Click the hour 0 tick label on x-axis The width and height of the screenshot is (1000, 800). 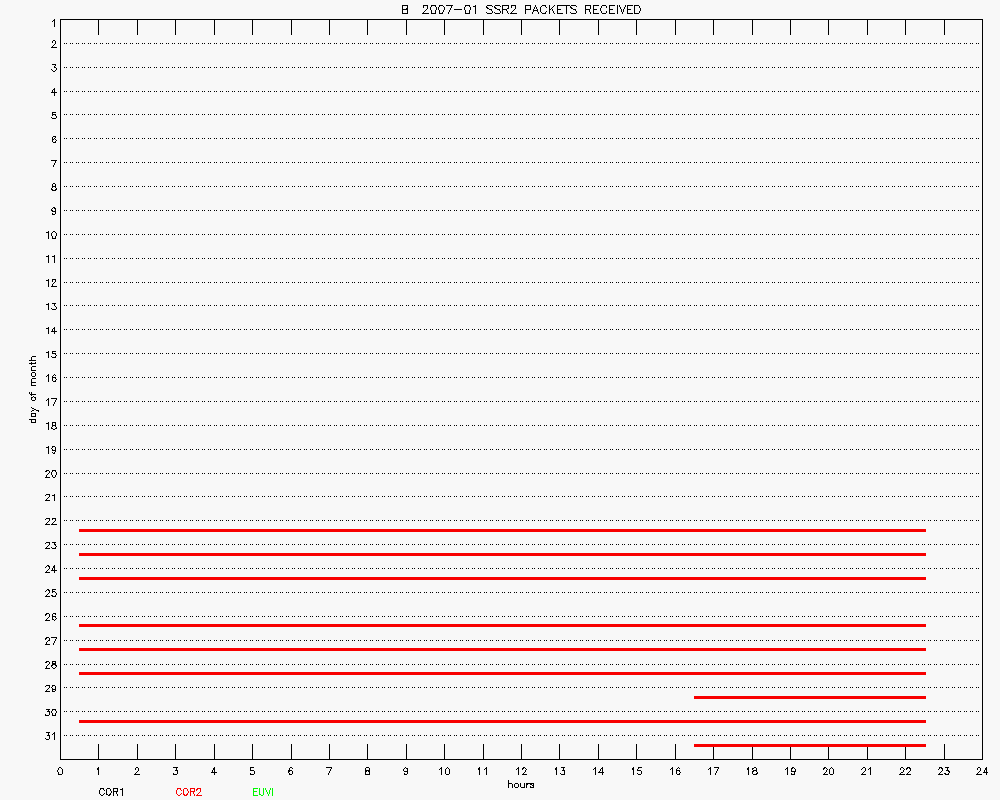click(x=60, y=771)
